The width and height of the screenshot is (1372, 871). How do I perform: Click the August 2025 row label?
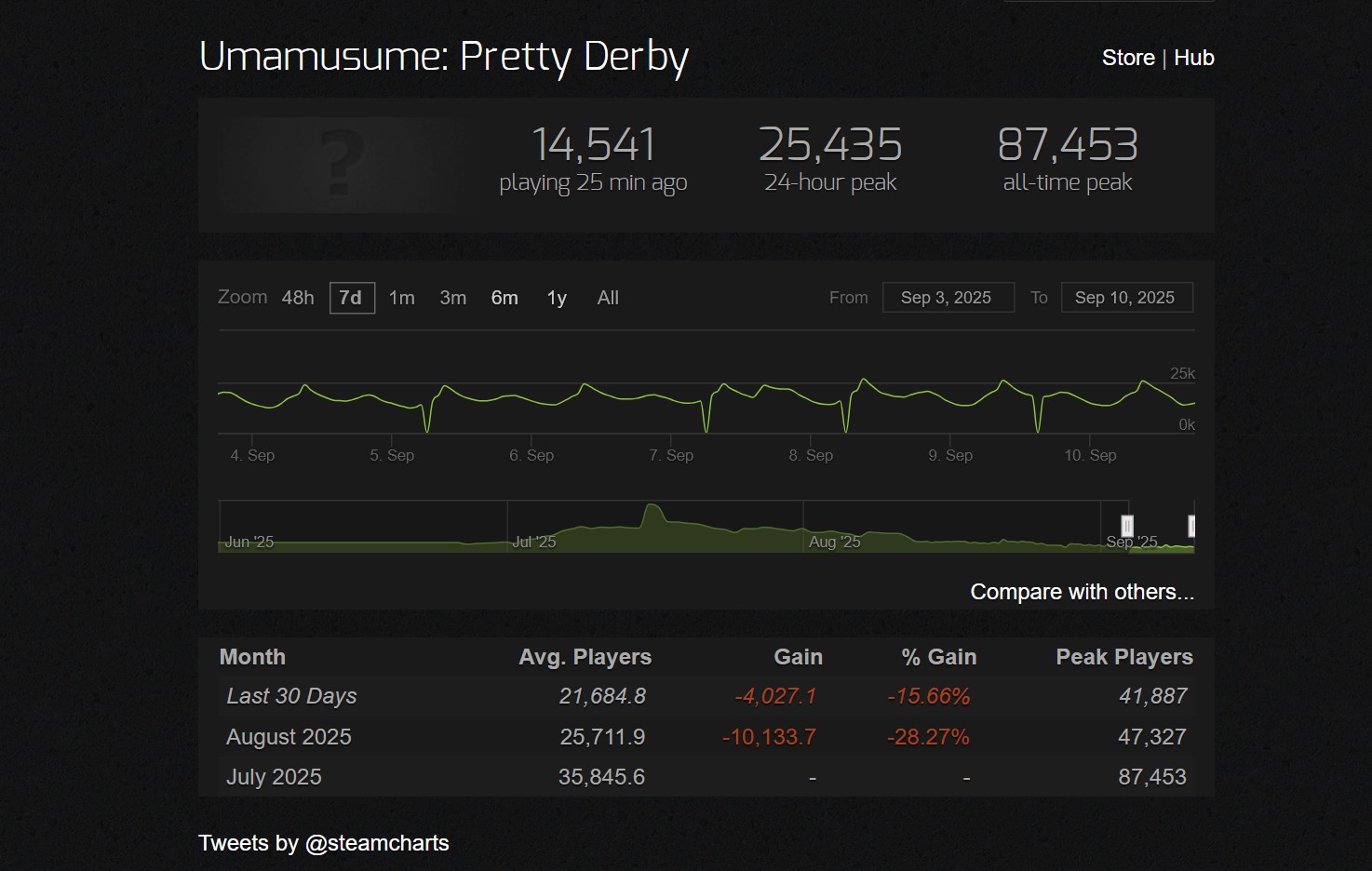(x=289, y=737)
